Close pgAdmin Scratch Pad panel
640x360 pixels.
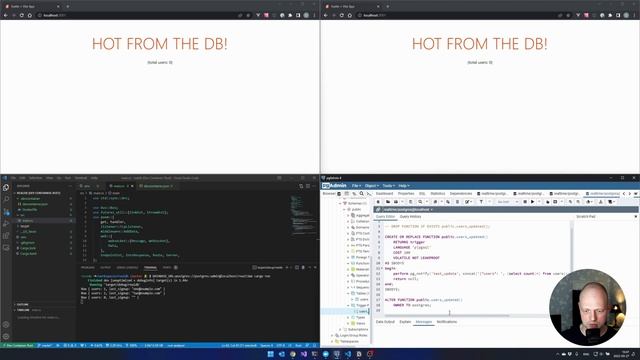coord(636,217)
